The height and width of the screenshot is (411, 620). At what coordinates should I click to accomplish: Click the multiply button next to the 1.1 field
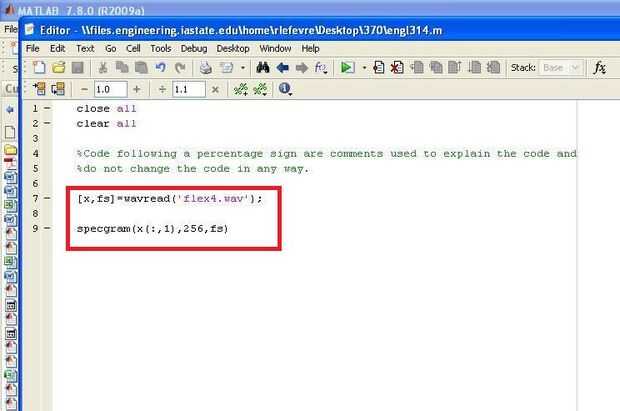[x=215, y=90]
